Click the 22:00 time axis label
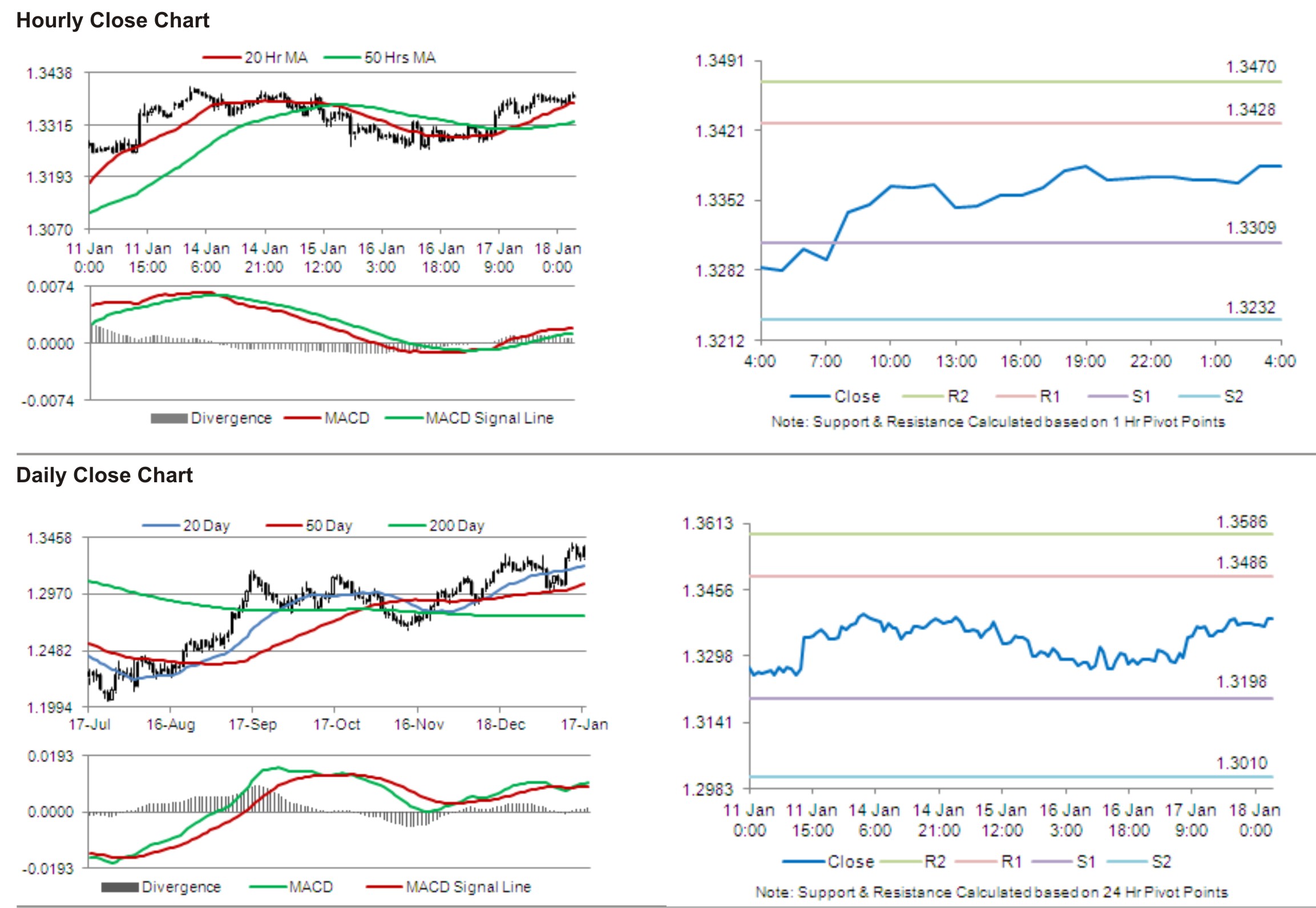 click(1151, 361)
